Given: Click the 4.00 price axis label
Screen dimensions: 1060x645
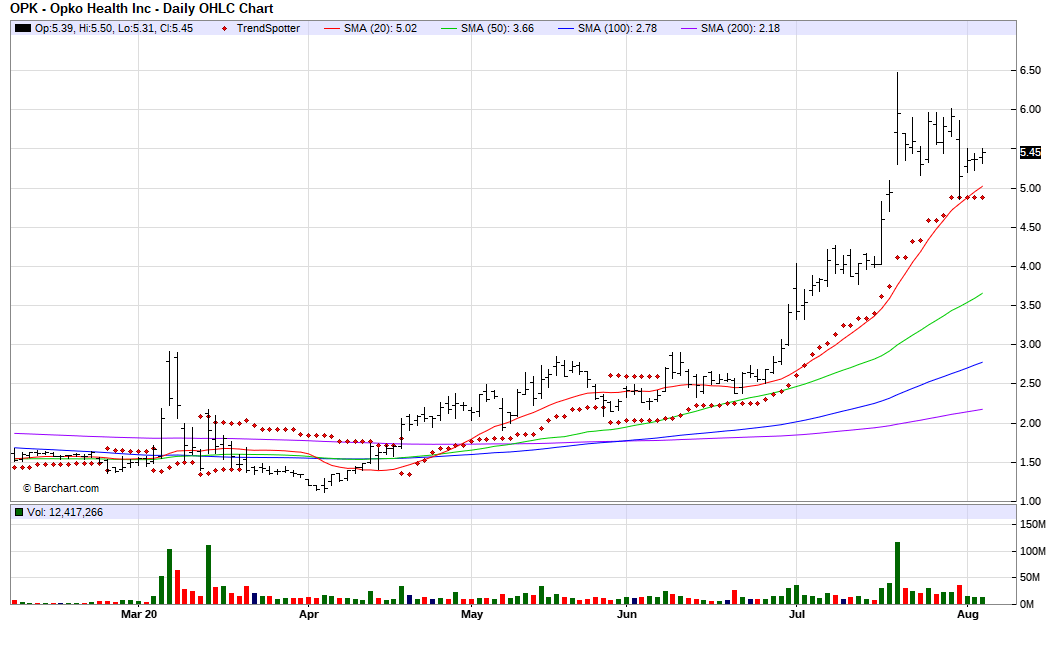Looking at the screenshot, I should [1030, 266].
